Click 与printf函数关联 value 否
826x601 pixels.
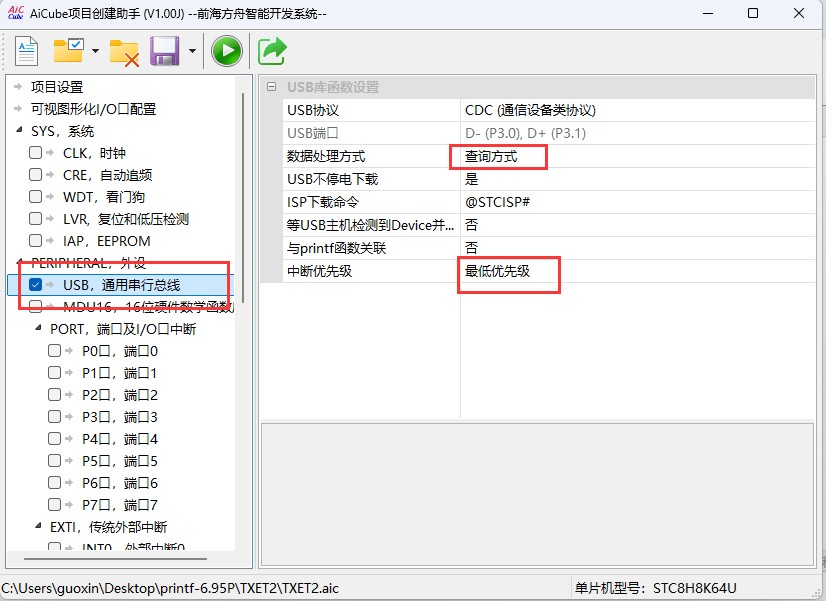point(637,248)
